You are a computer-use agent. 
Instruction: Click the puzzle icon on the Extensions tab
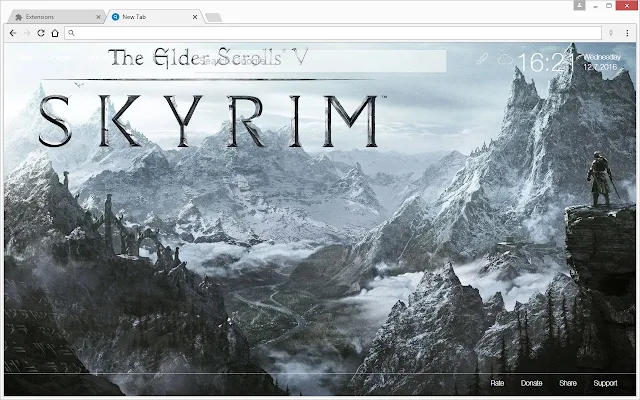18,17
